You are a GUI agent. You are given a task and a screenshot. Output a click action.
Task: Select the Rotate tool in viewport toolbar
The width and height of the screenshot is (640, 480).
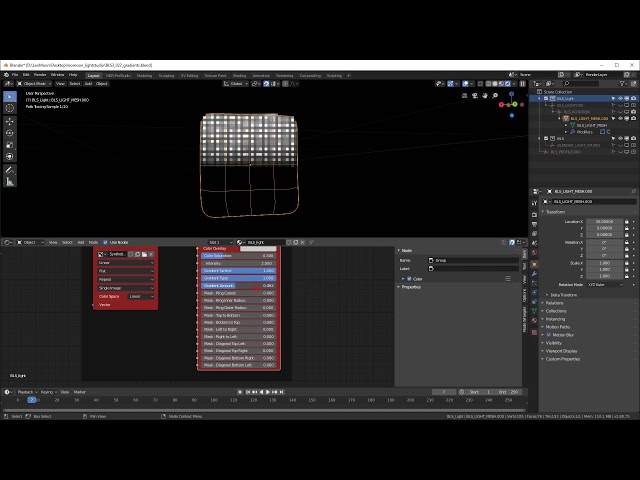[x=10, y=133]
